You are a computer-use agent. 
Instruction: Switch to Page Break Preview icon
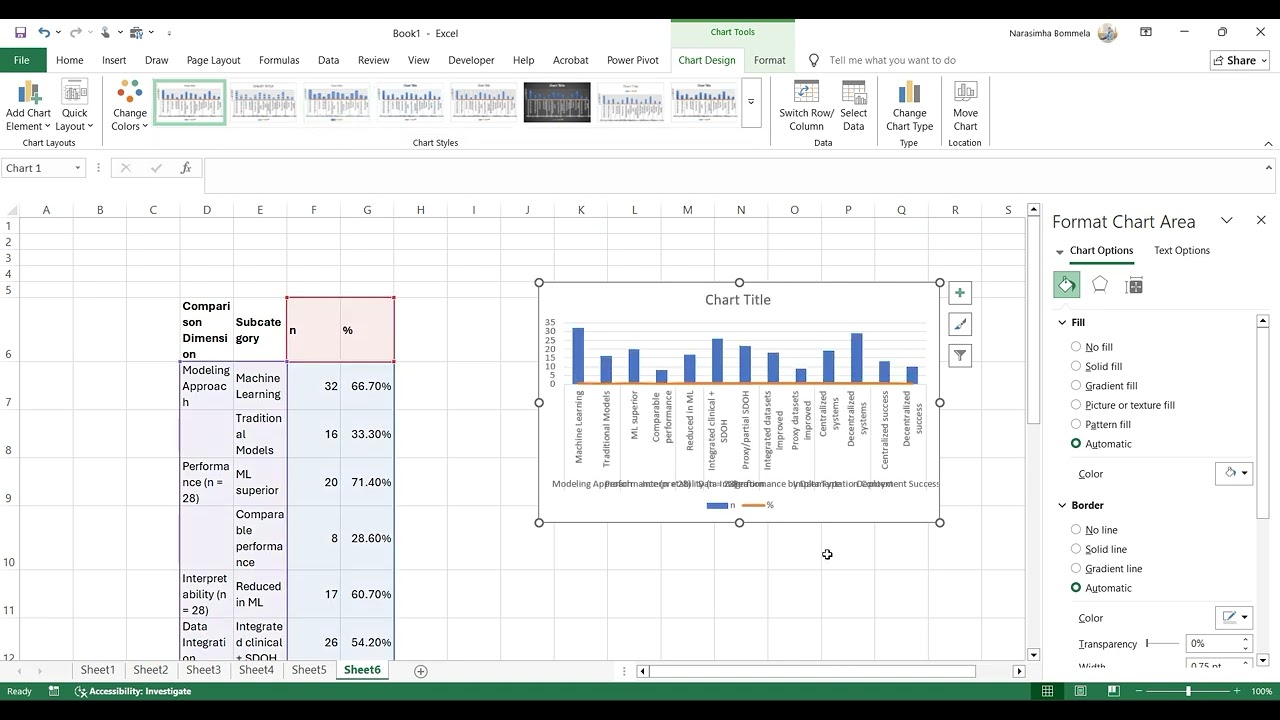click(x=1115, y=691)
